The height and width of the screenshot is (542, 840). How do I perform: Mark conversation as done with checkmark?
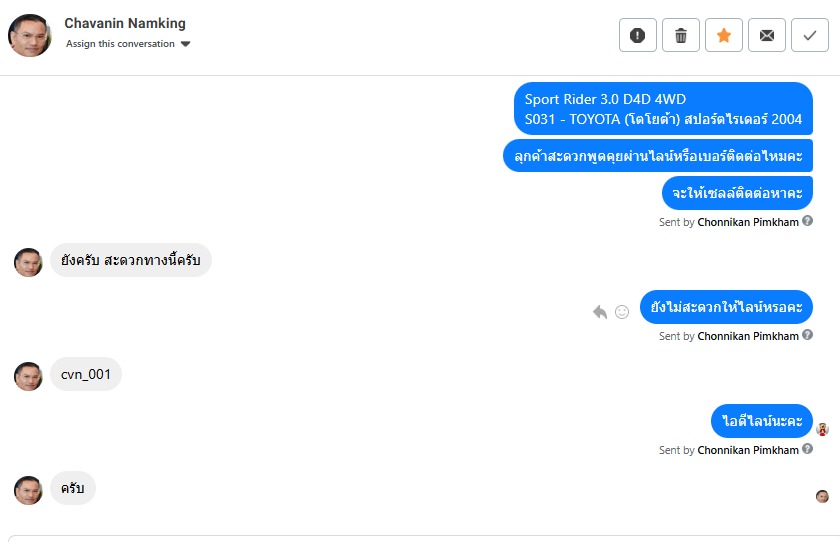tap(810, 35)
